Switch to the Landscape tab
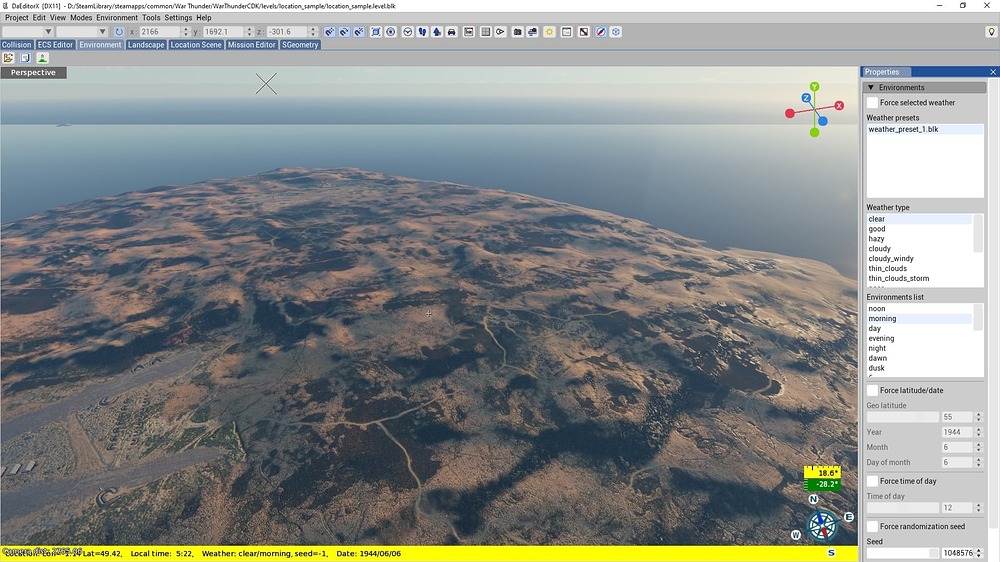The height and width of the screenshot is (562, 1000). 146,45
